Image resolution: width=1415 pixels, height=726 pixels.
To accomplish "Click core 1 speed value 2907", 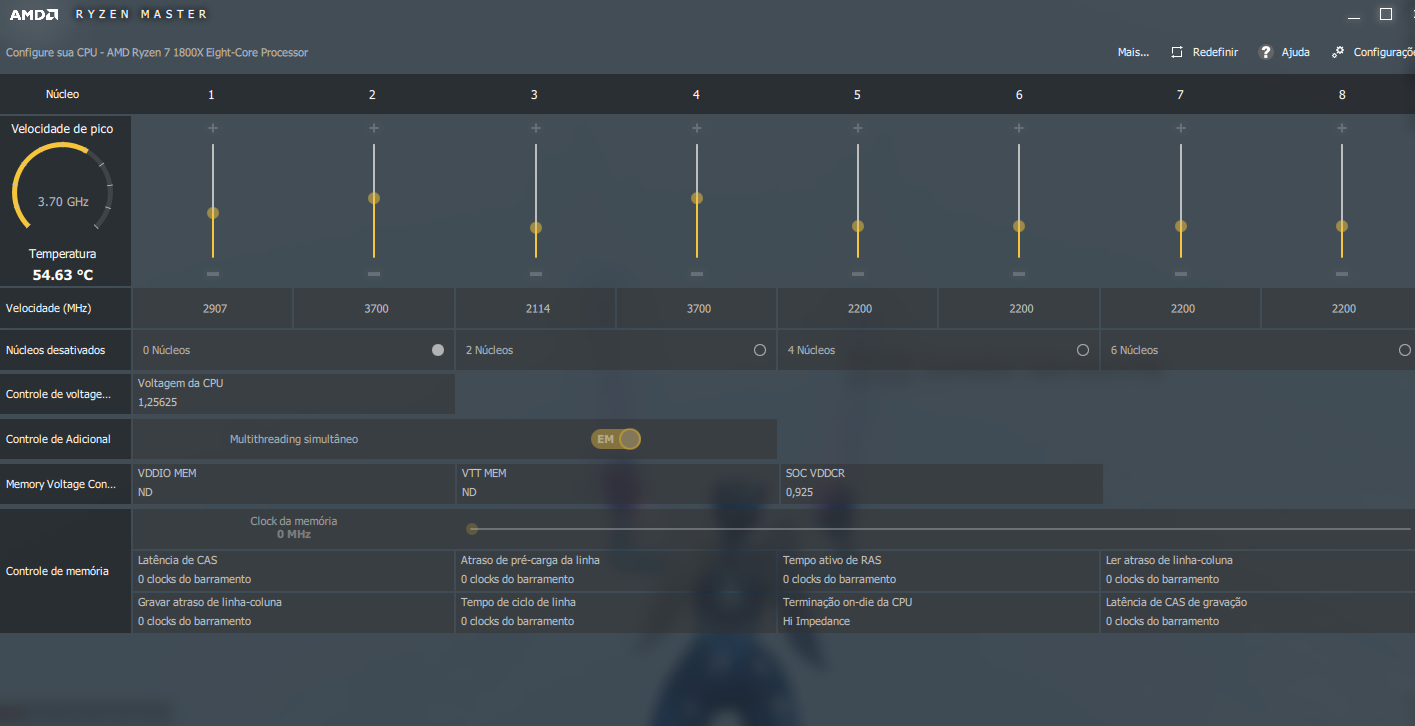I will coord(215,309).
